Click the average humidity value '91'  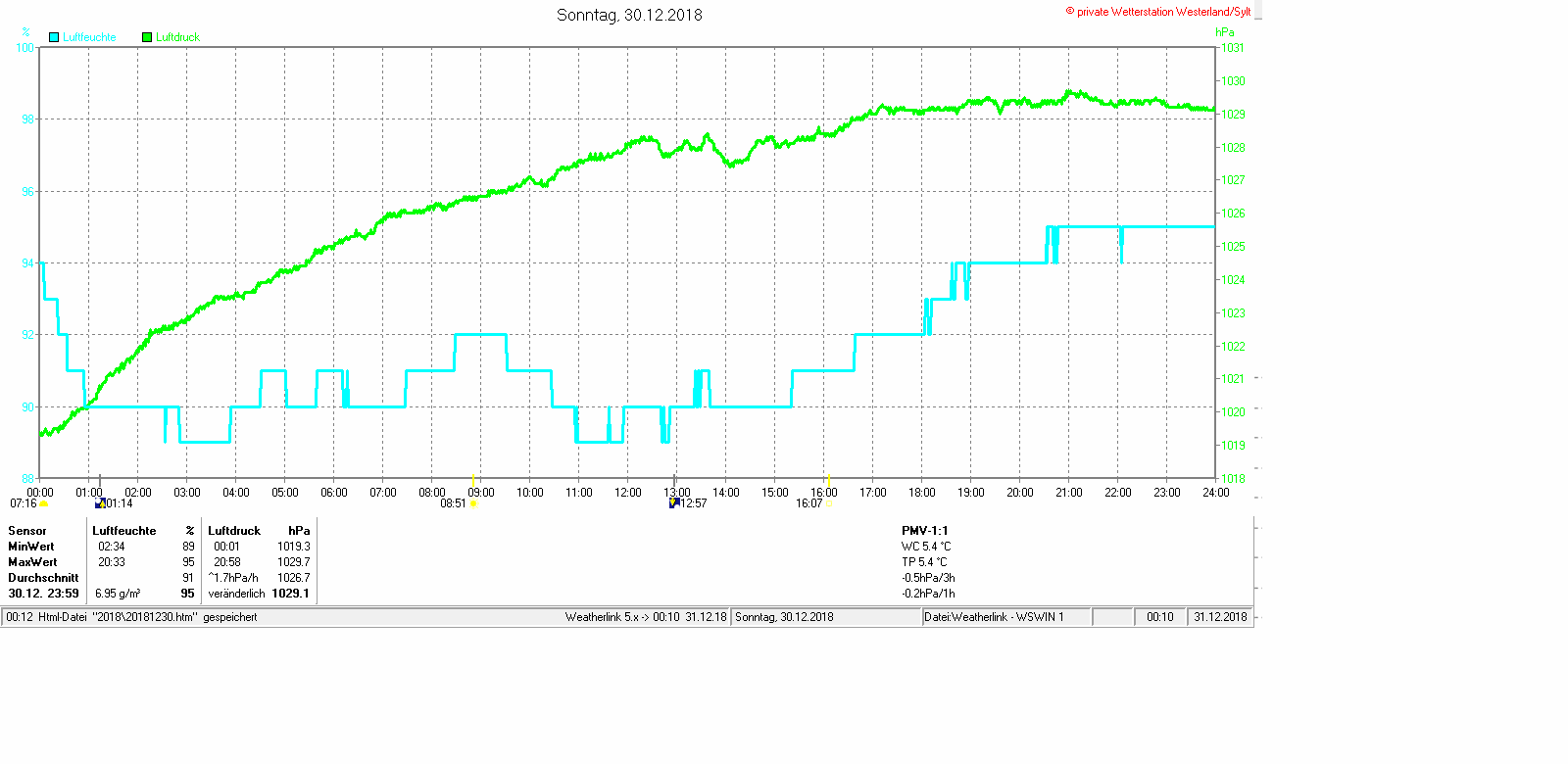tap(189, 578)
